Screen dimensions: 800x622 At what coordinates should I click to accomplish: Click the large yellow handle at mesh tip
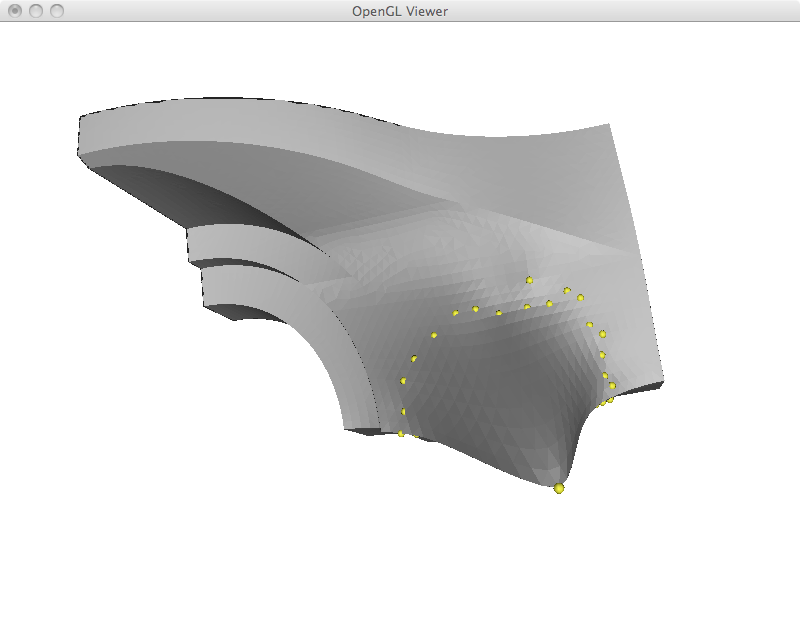pos(559,488)
